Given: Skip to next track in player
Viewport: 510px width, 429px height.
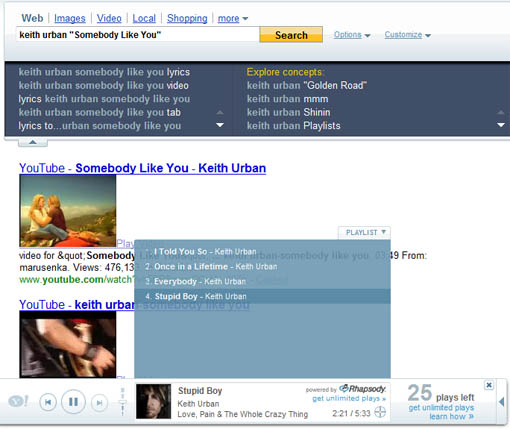Looking at the screenshot, I should point(99,403).
